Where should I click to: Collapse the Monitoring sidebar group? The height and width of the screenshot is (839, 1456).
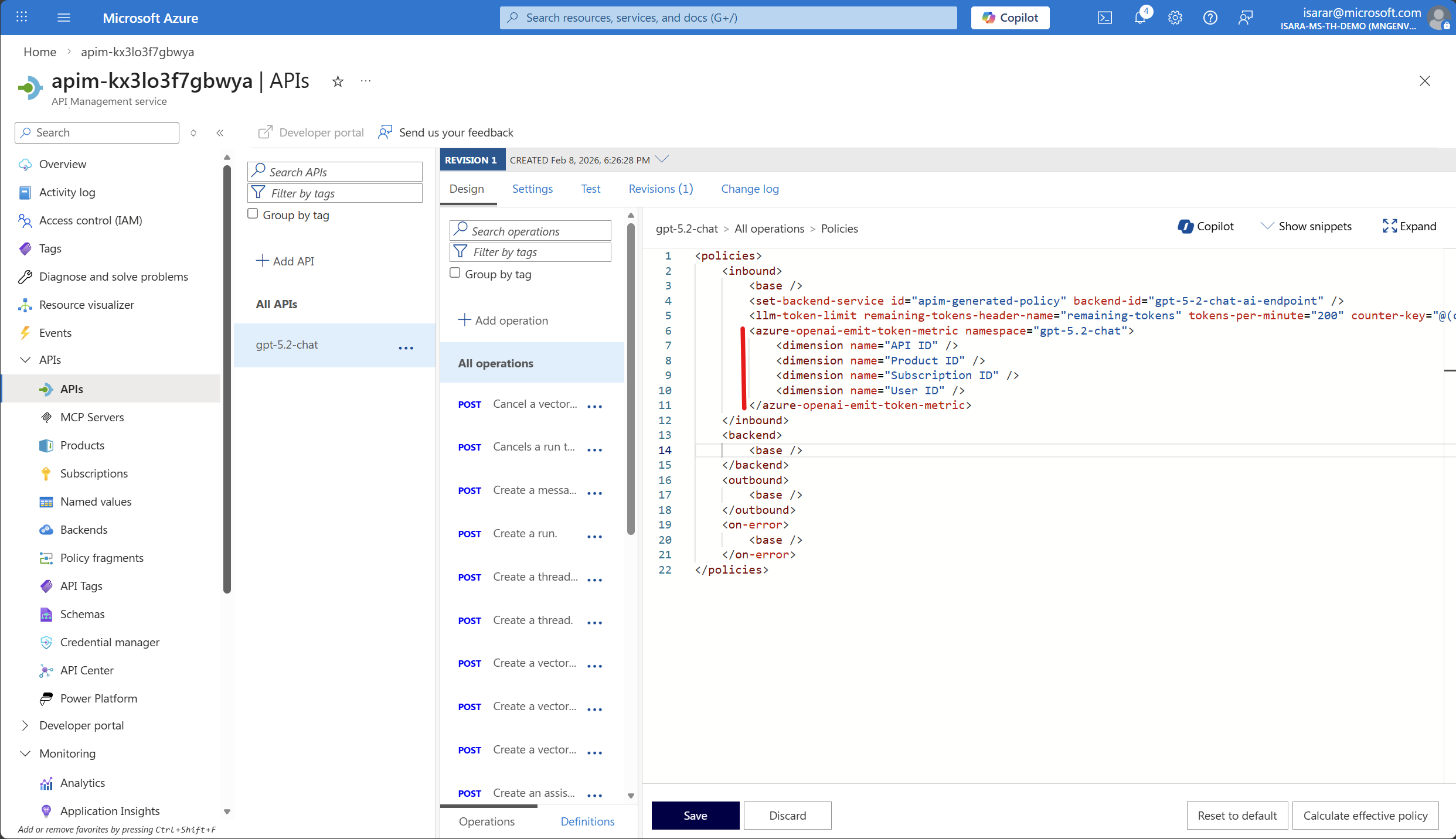click(25, 753)
